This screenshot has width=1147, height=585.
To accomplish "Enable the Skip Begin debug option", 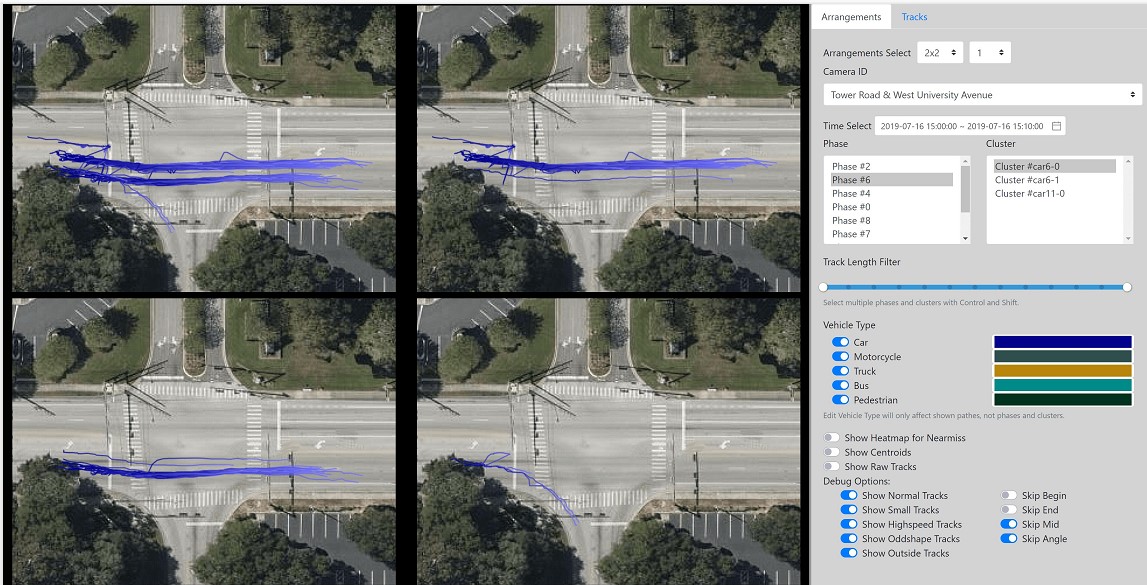I will pos(1009,496).
